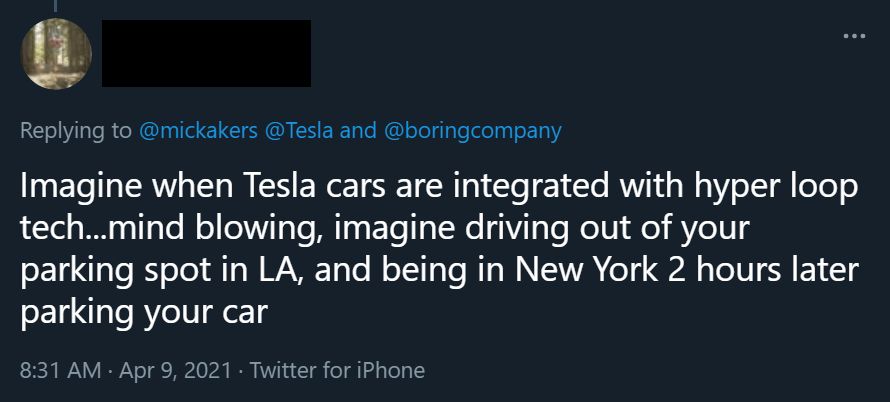Click the "Replying to" label text

tap(75, 131)
